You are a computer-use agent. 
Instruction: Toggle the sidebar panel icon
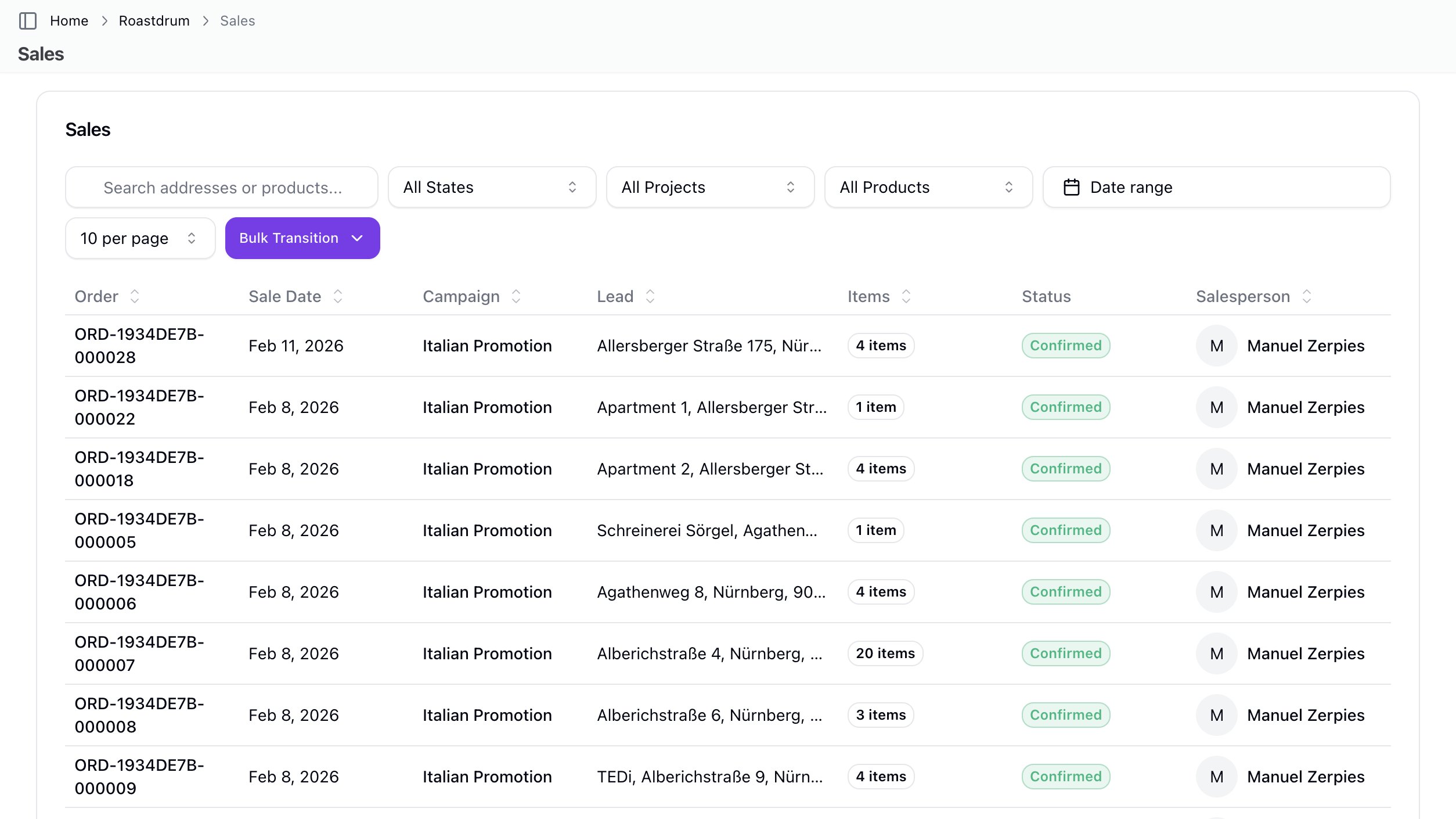point(28,21)
